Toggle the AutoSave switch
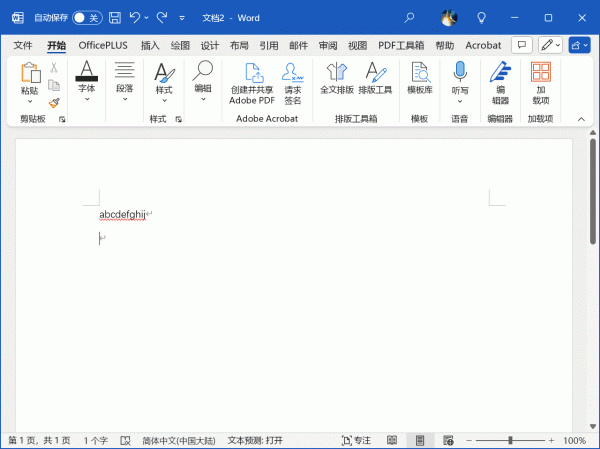Screen dimensions: 600x449 tap(87, 18)
